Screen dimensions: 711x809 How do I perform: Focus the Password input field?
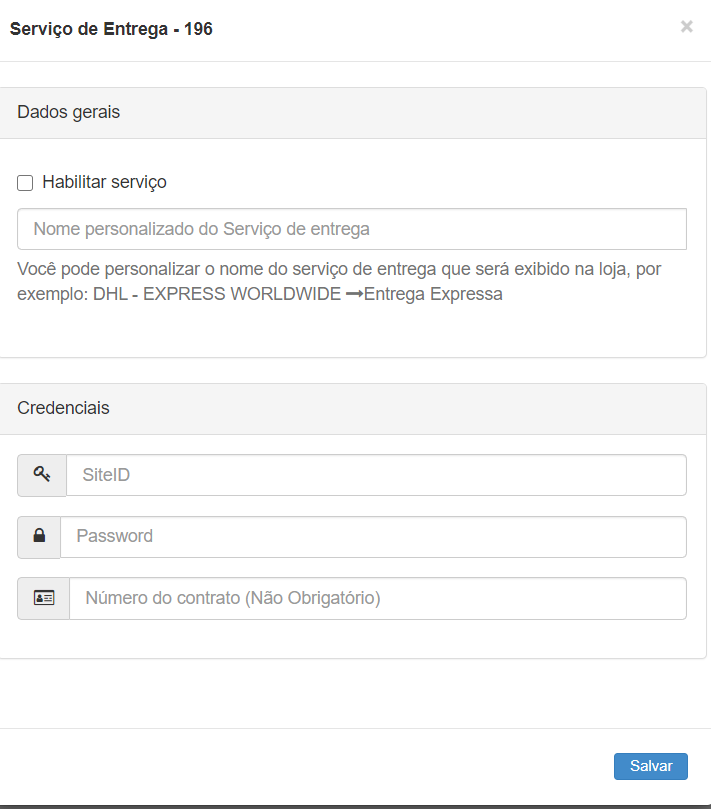(x=372, y=536)
